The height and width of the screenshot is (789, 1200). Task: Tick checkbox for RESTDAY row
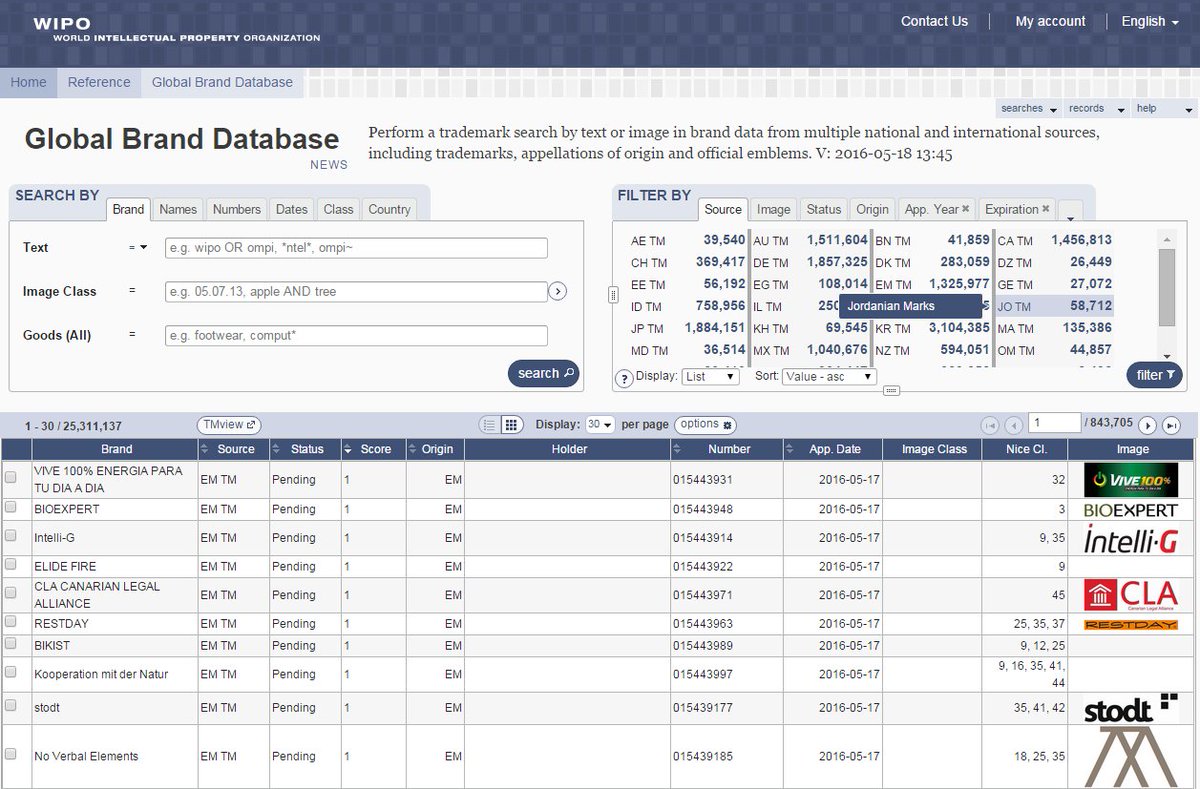pyautogui.click(x=11, y=622)
